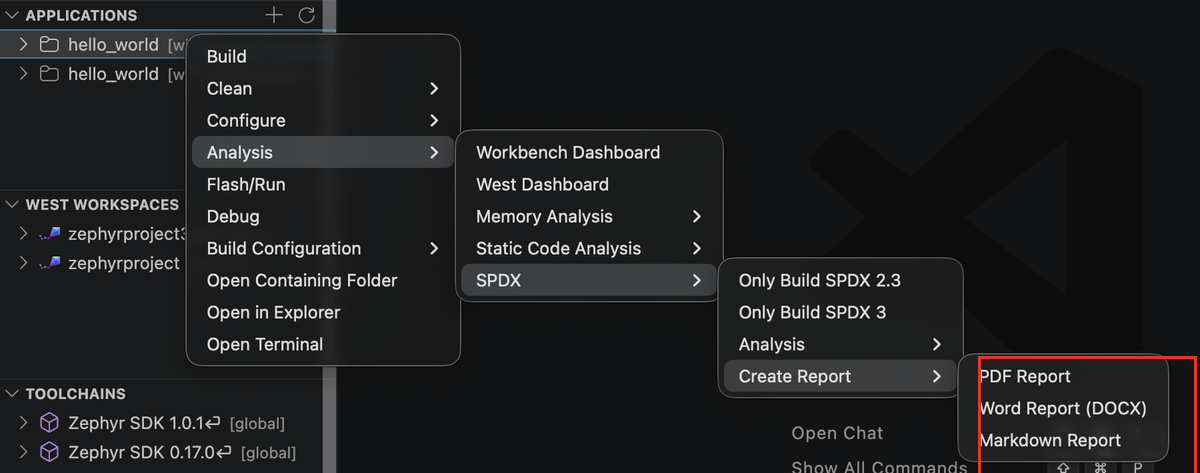The width and height of the screenshot is (1200, 473).
Task: Start Debug from the context menu
Action: point(323,217)
